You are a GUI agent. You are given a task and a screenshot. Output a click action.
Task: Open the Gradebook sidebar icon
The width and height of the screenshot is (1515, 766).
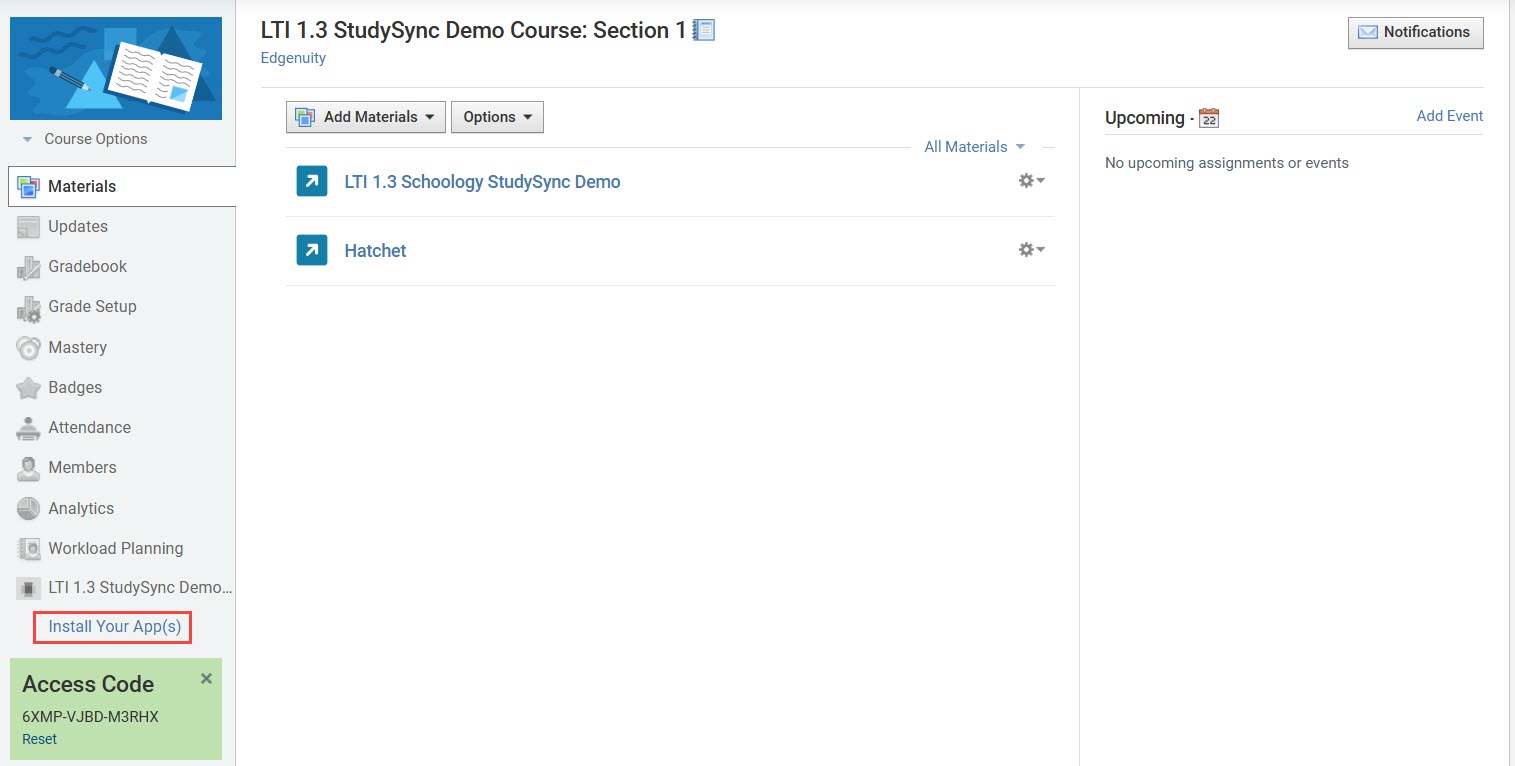tap(29, 267)
